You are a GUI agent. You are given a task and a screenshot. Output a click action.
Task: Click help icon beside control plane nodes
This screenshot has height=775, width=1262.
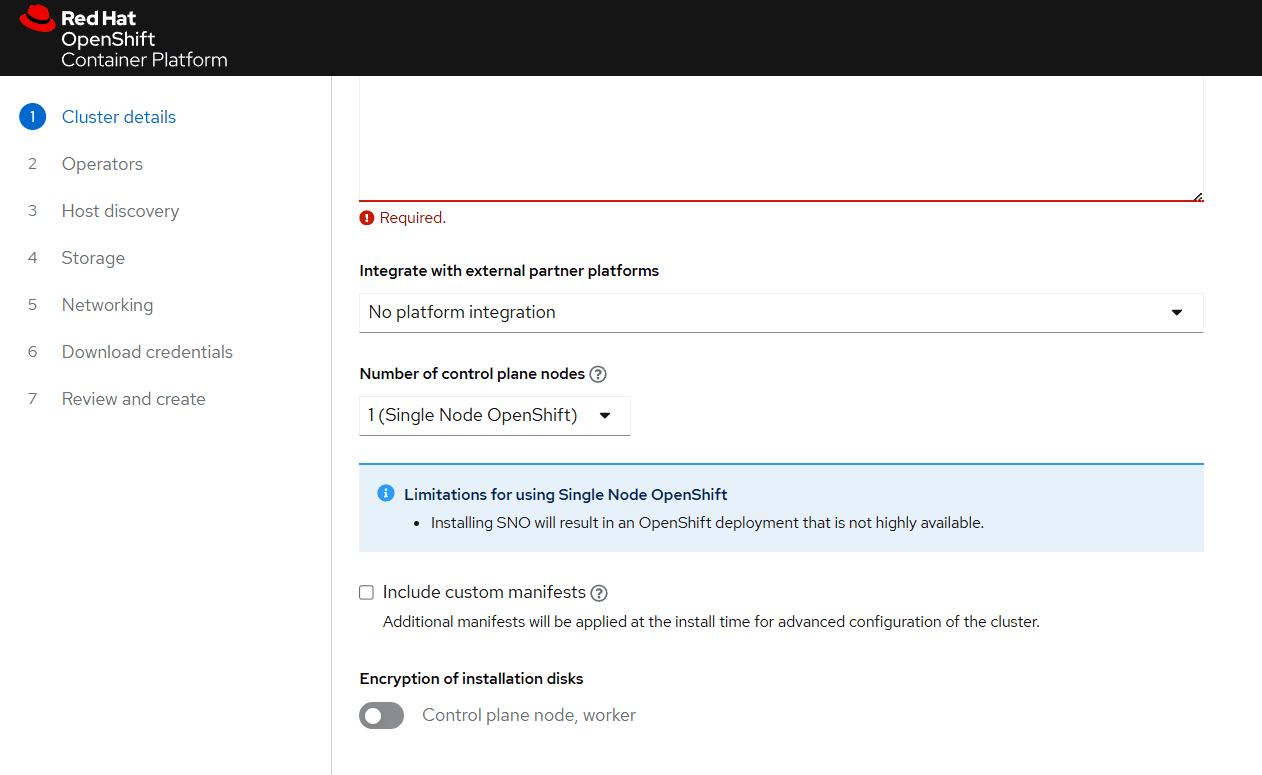[598, 374]
